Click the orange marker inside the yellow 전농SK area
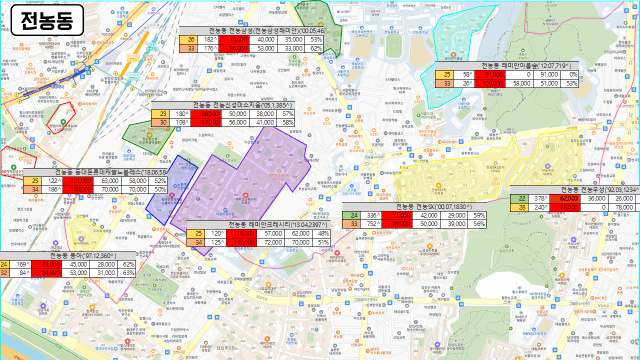The image size is (640, 360). click(438, 186)
